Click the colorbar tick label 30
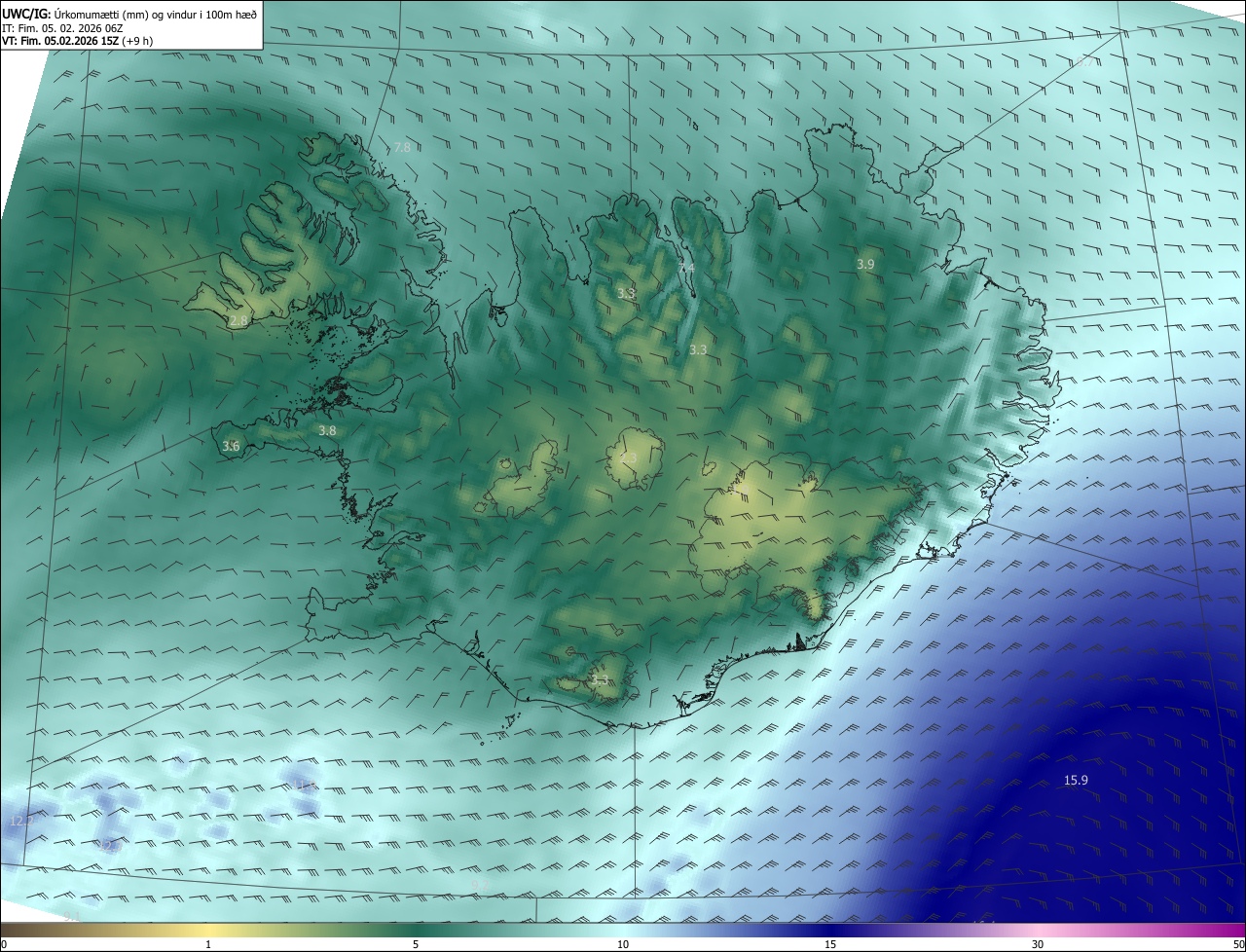The image size is (1246, 952). click(1038, 944)
